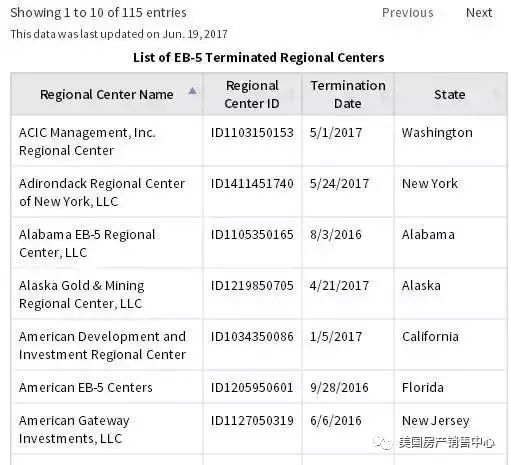Click the Regional Center Name column header
The width and height of the screenshot is (511, 465).
[107, 94]
